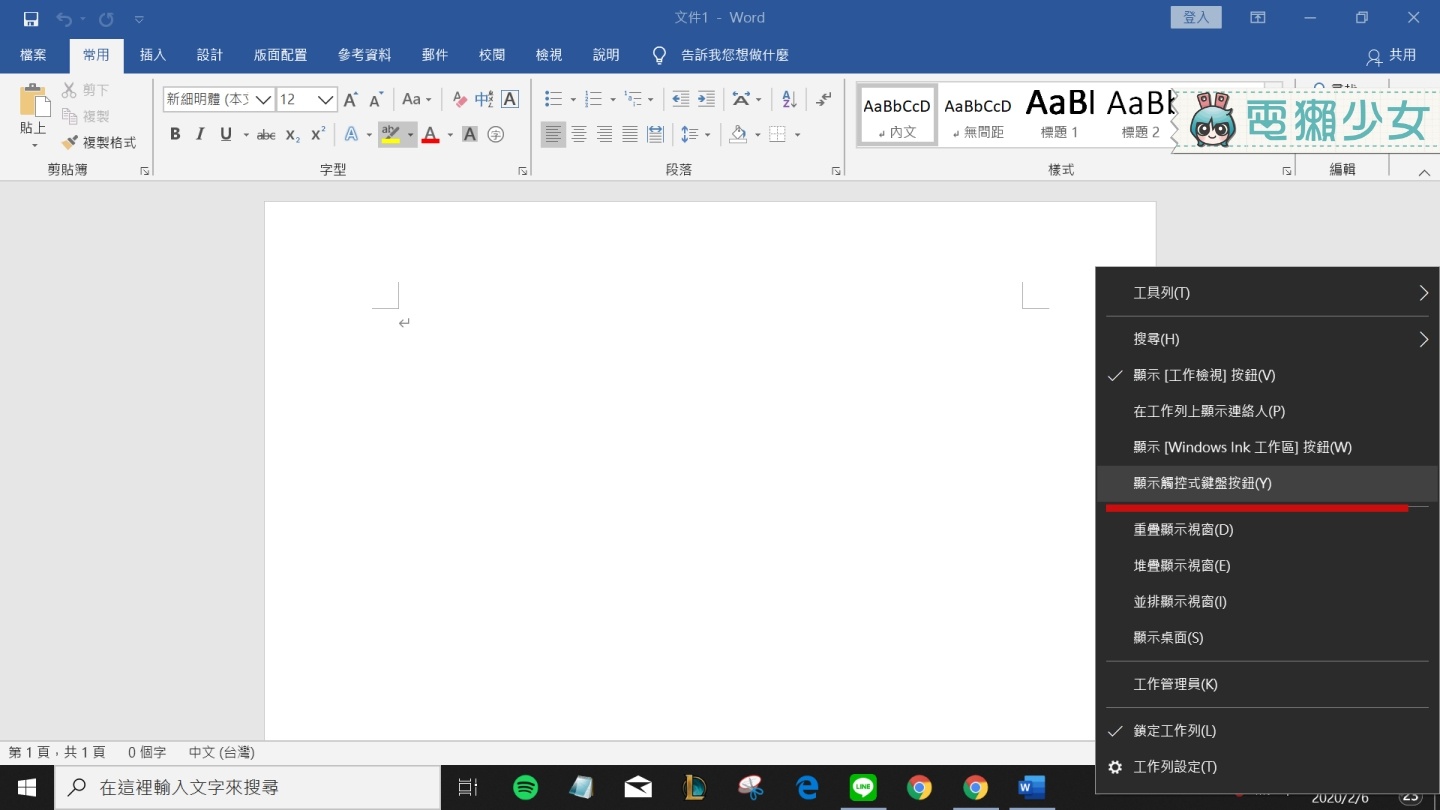This screenshot has height=810, width=1440.
Task: Apply red font color
Action: [431, 134]
